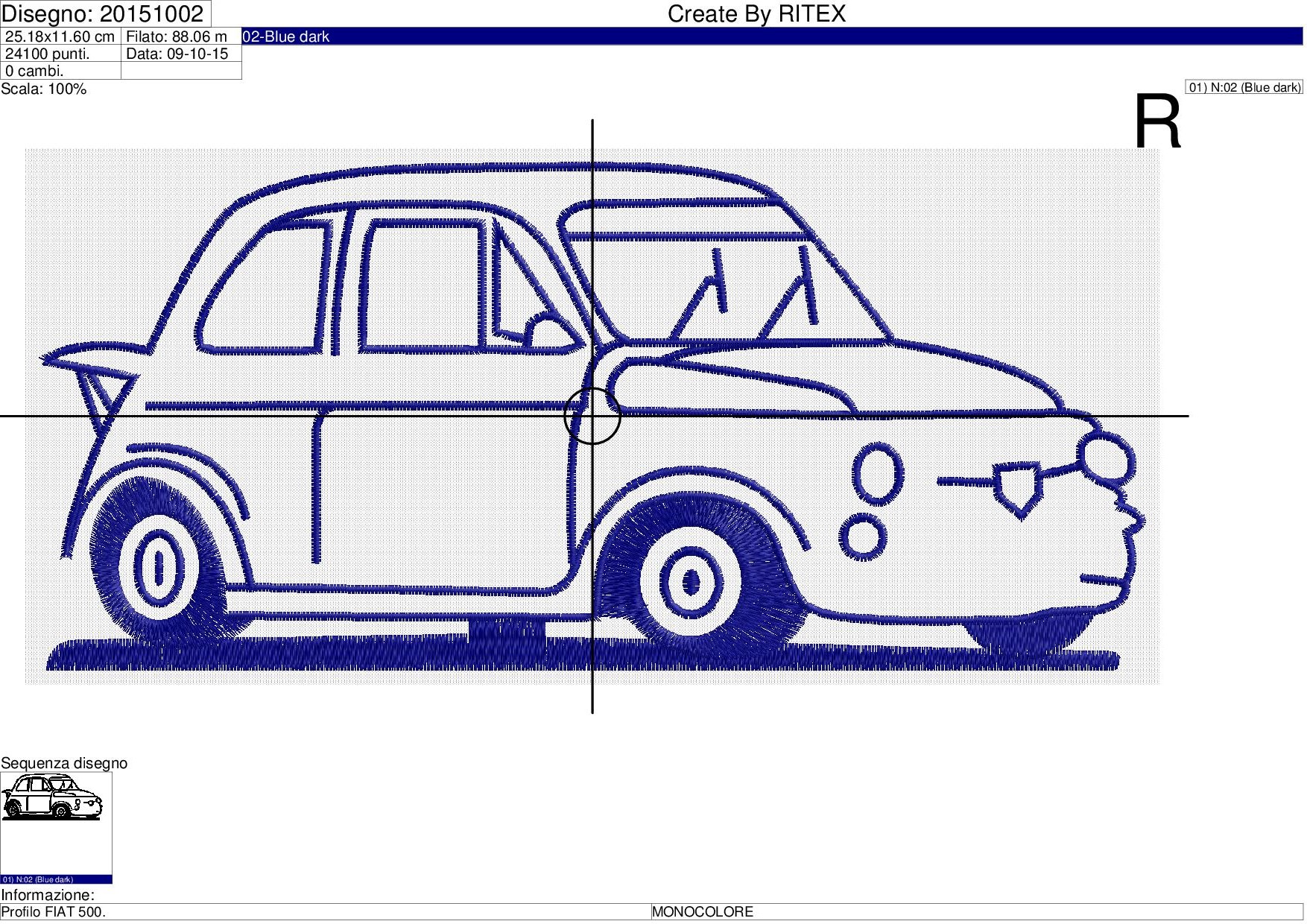
Task: Select the '24100 punti.' cell
Action: coord(60,54)
